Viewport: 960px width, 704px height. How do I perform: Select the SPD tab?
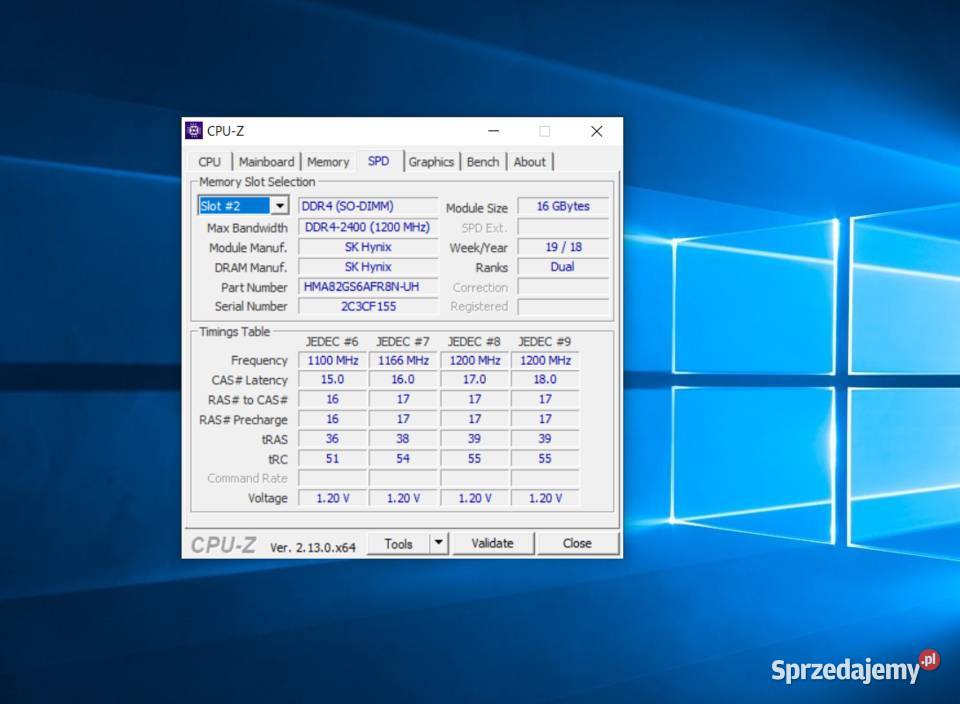click(x=379, y=161)
